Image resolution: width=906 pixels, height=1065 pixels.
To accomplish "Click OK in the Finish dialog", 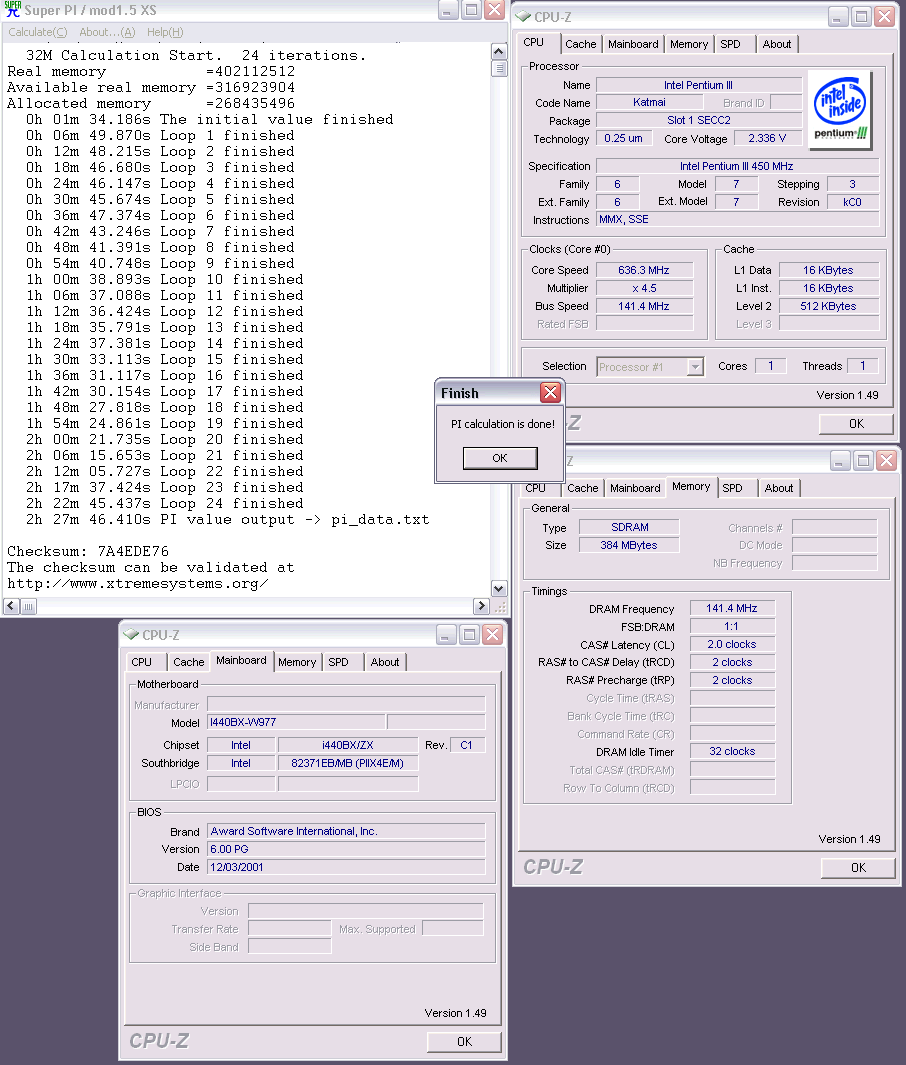I will click(x=500, y=458).
